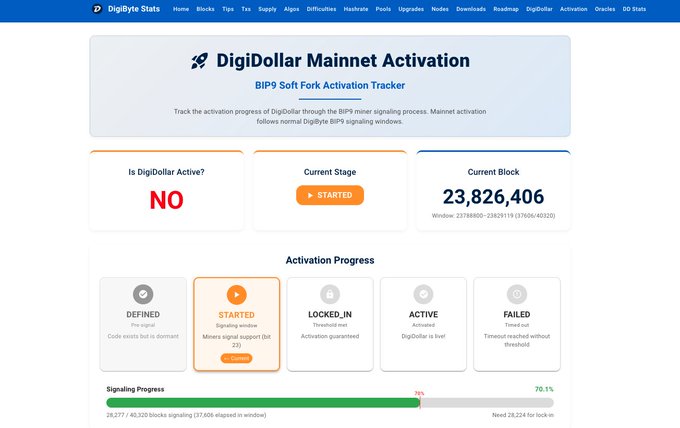Open the Downloads page
680x428 pixels.
pos(471,9)
